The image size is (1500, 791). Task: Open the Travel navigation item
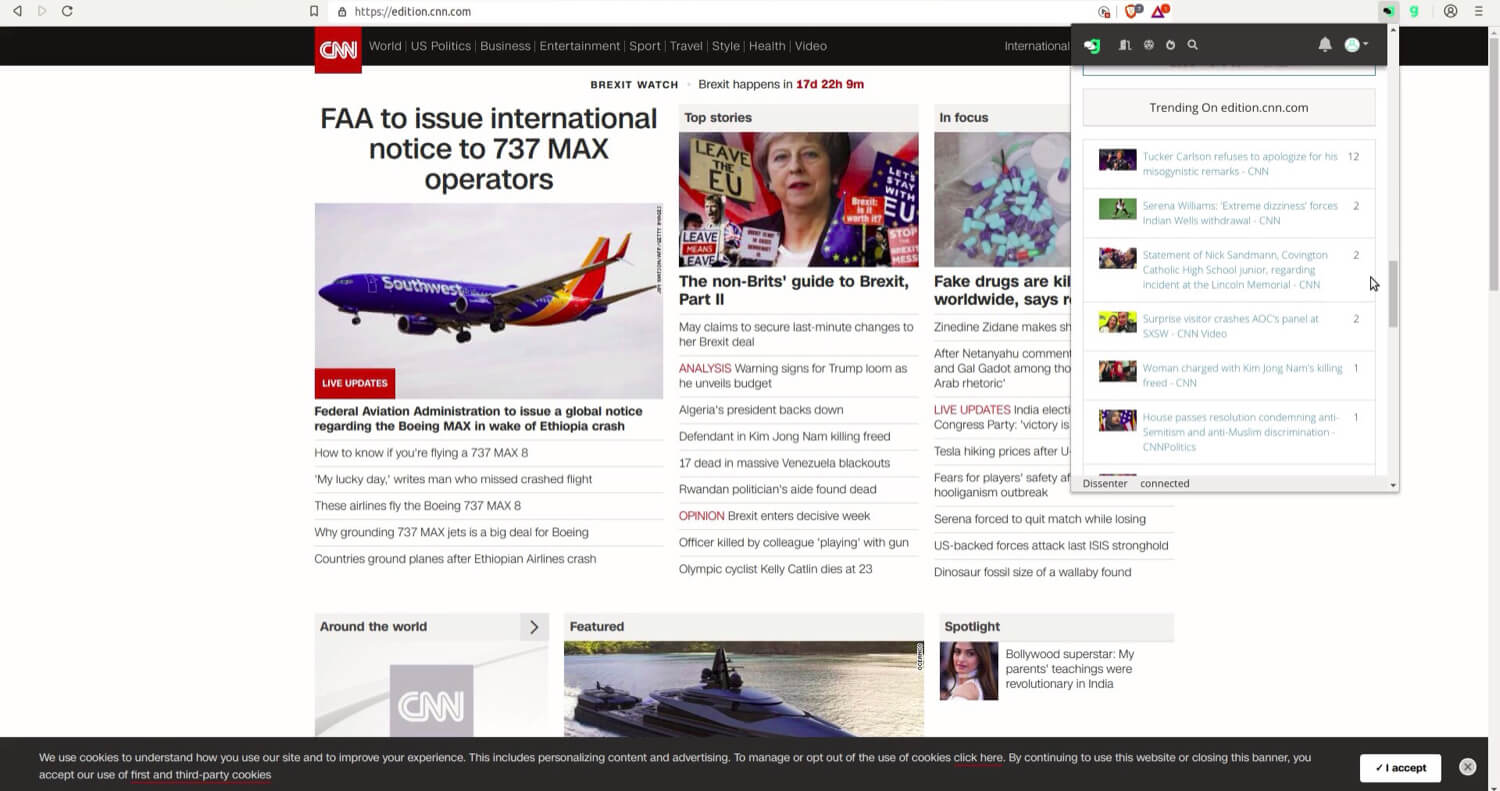click(x=686, y=46)
